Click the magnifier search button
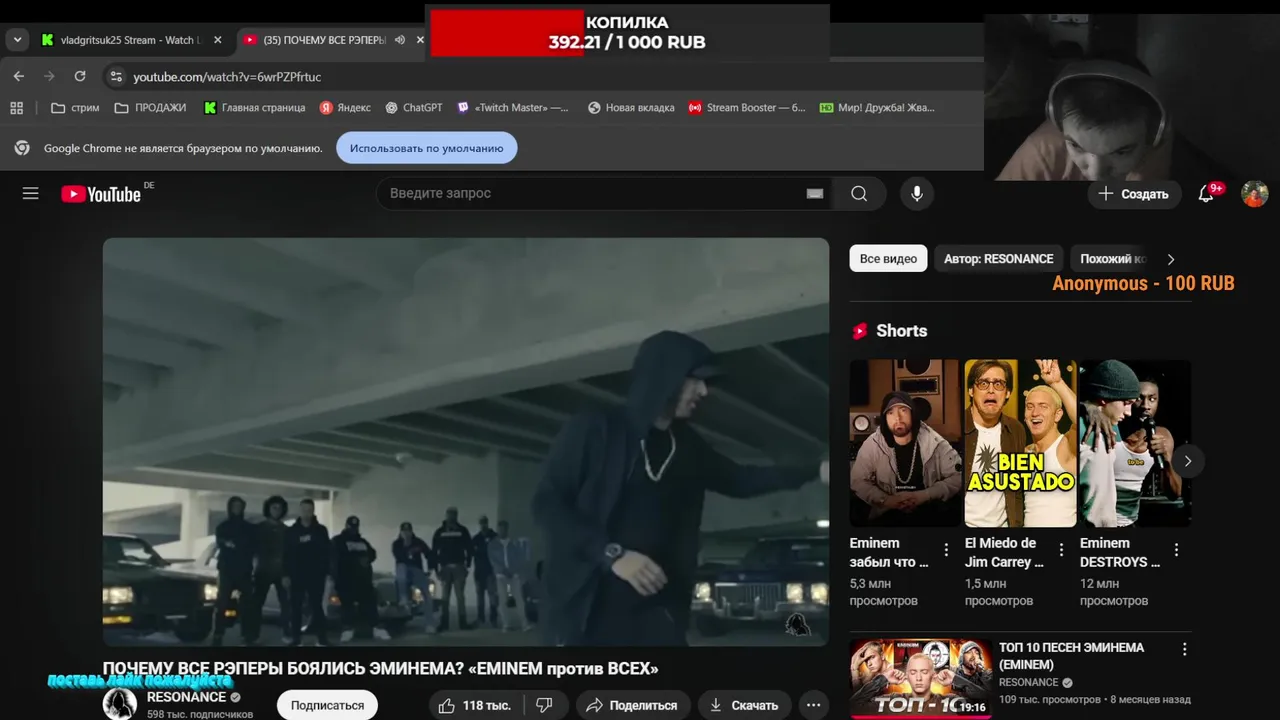 pyautogui.click(x=859, y=194)
